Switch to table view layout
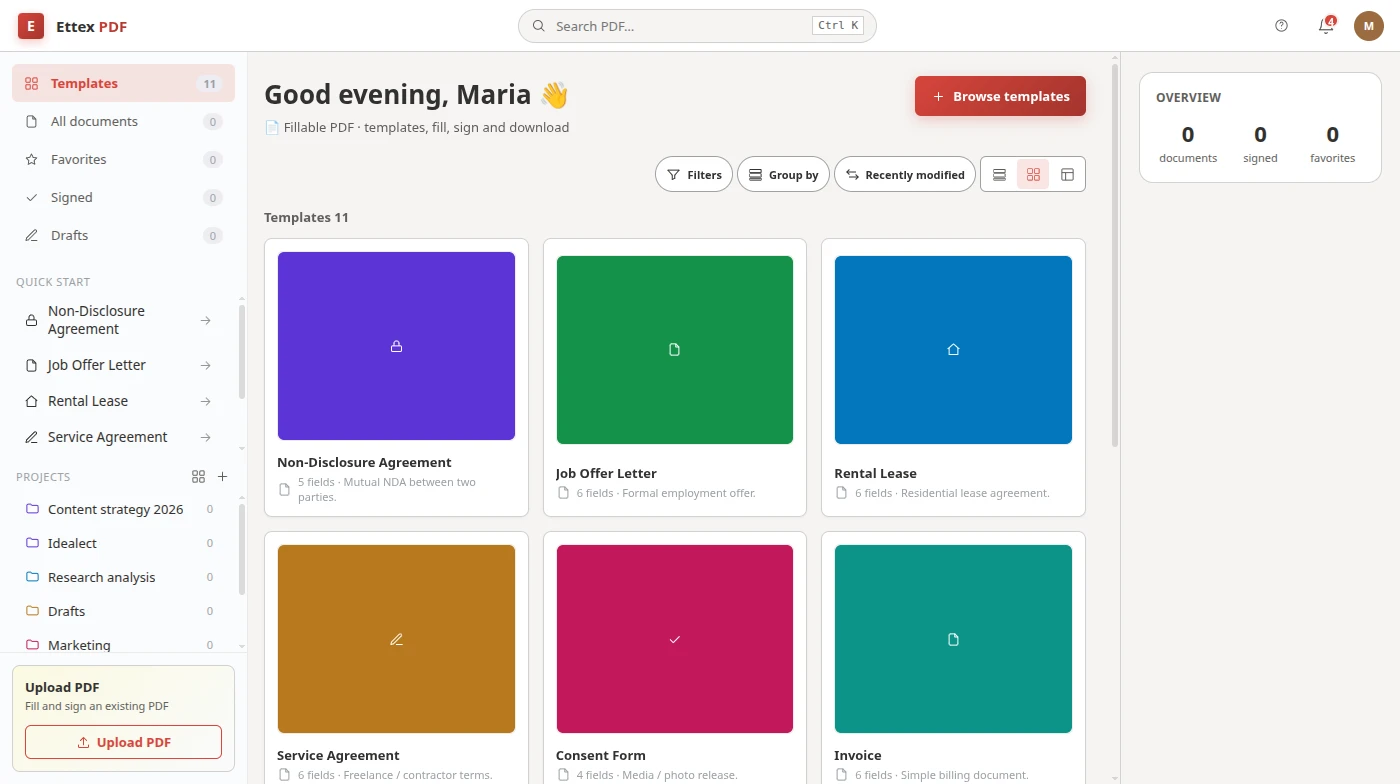Image resolution: width=1400 pixels, height=784 pixels. tap(1067, 175)
